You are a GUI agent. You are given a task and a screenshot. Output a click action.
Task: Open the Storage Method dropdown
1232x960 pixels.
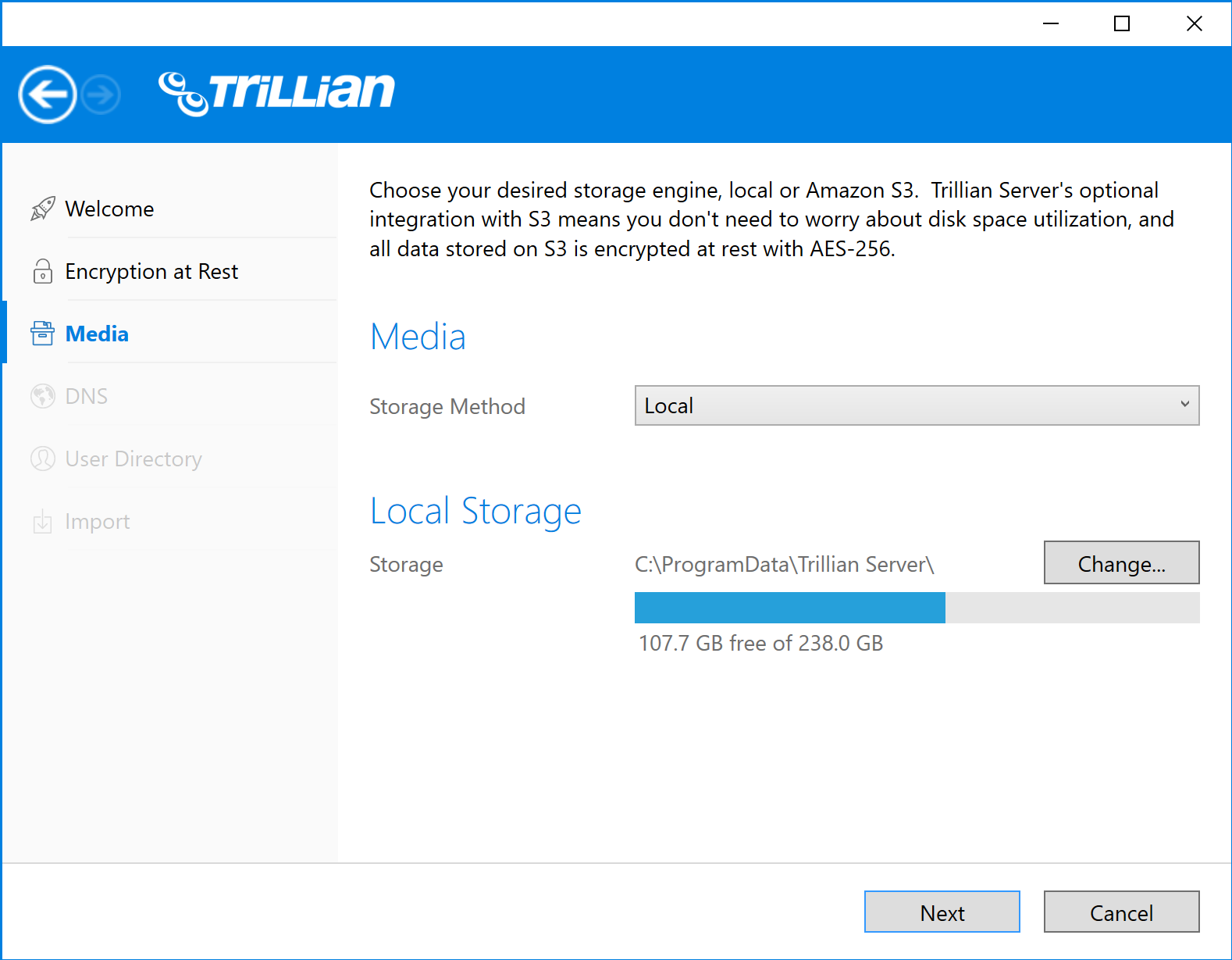click(x=917, y=405)
